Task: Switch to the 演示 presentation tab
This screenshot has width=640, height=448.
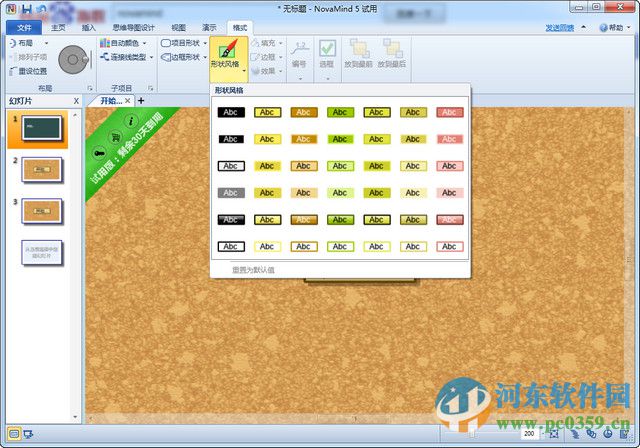Action: coord(209,28)
